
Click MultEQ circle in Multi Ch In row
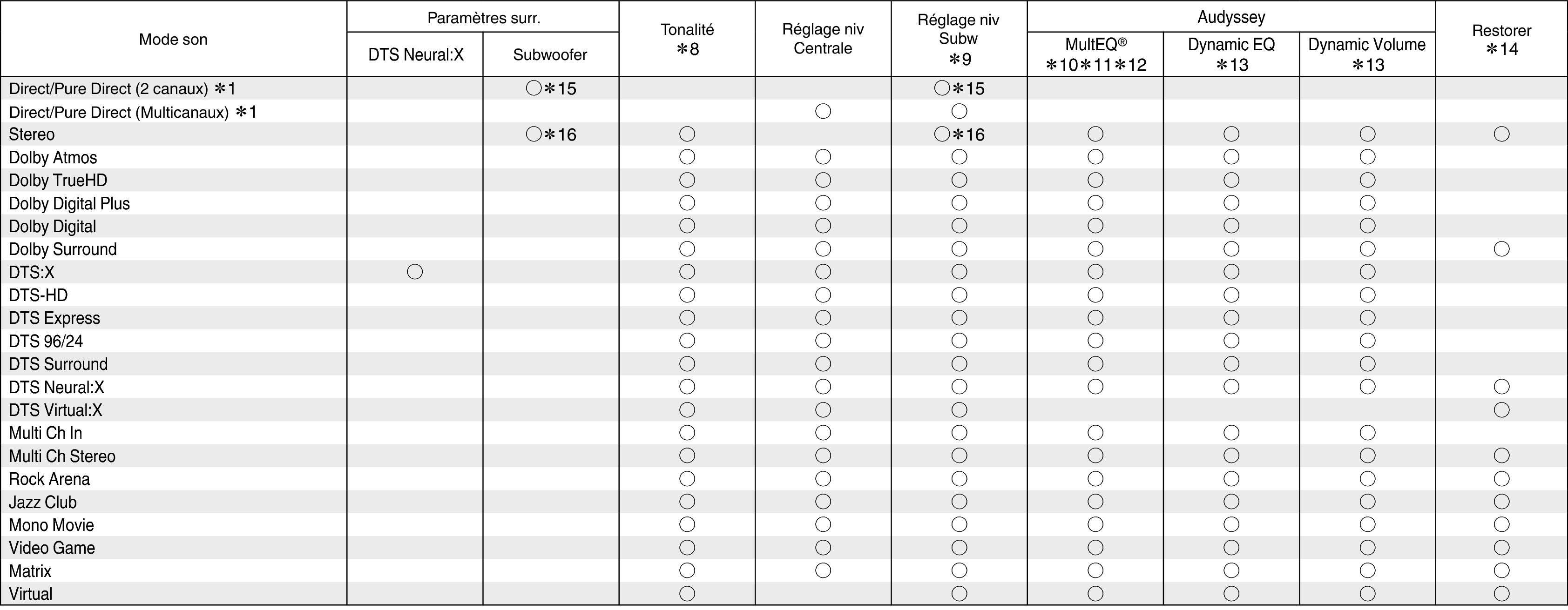1095,433
